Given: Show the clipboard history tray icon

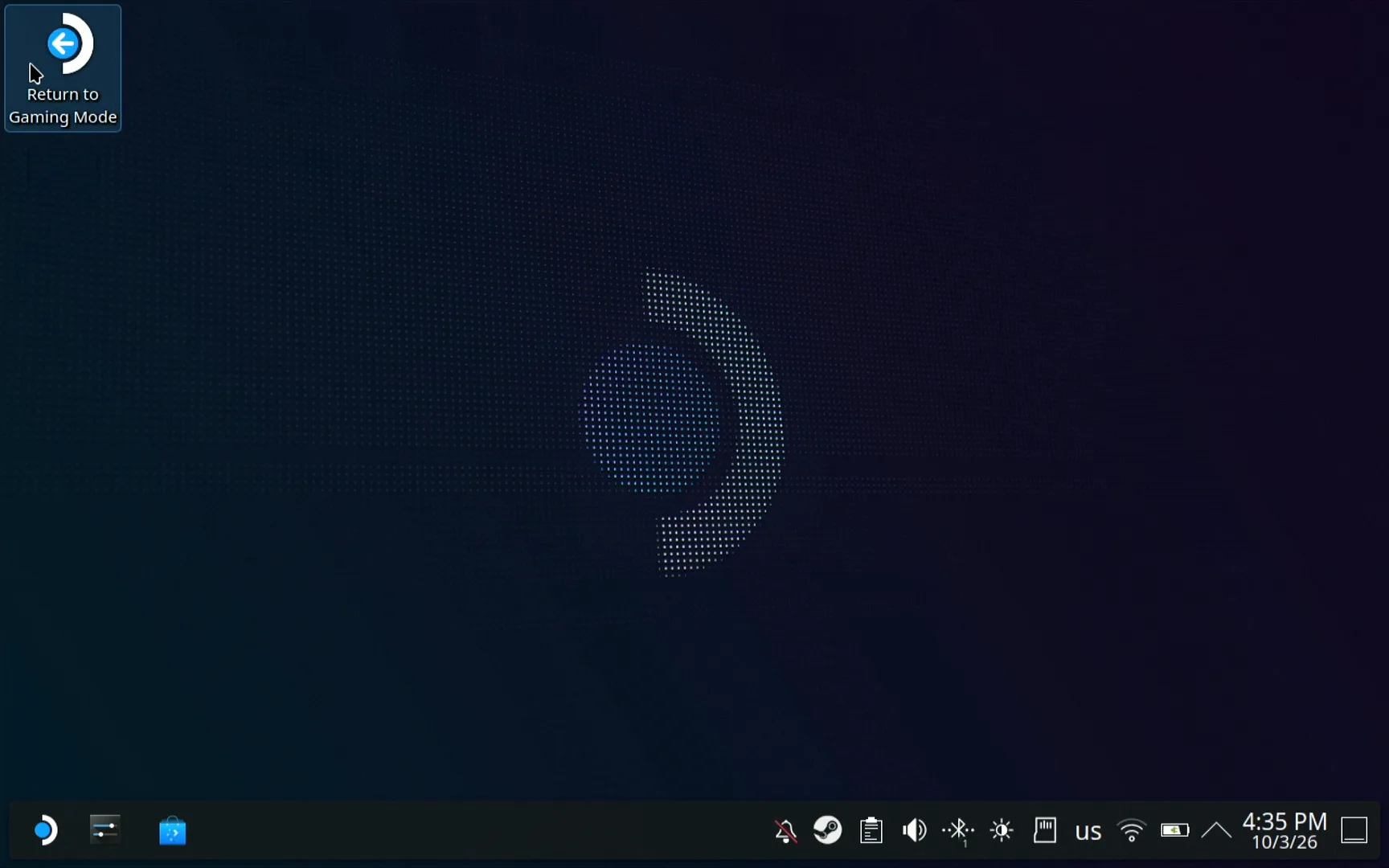Looking at the screenshot, I should click(x=871, y=830).
